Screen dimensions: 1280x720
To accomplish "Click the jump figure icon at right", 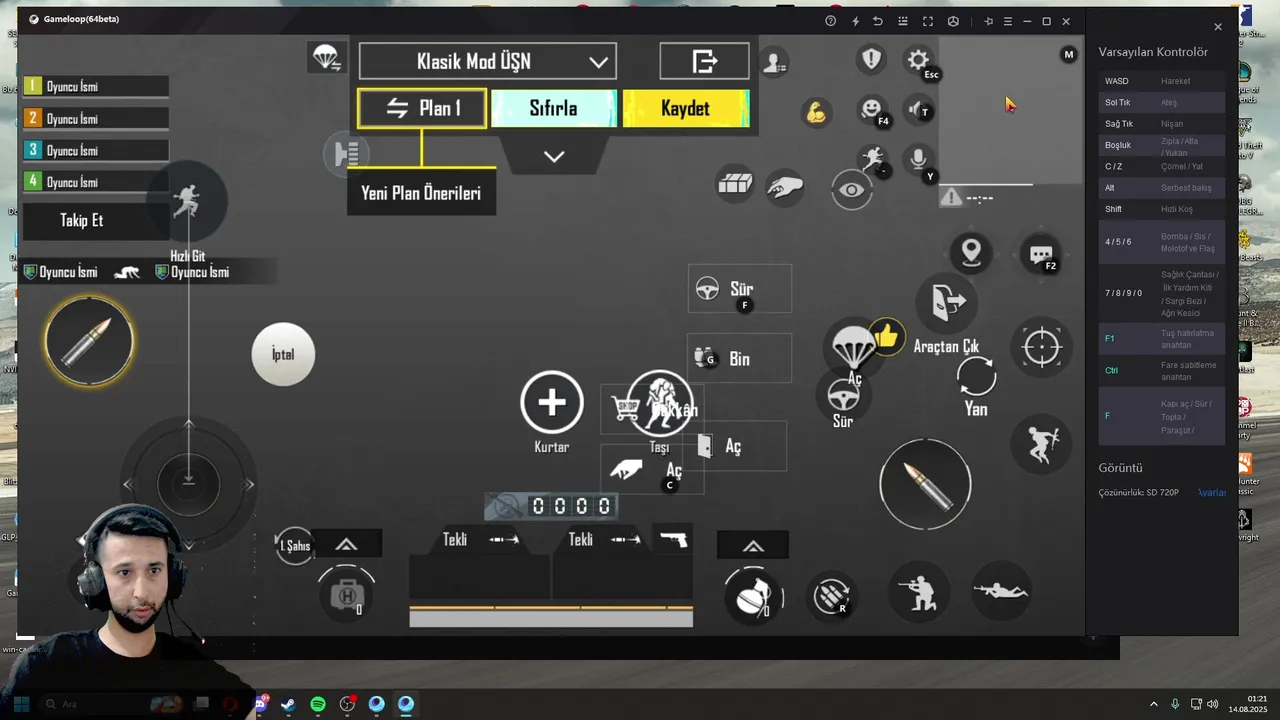I will tap(1041, 444).
